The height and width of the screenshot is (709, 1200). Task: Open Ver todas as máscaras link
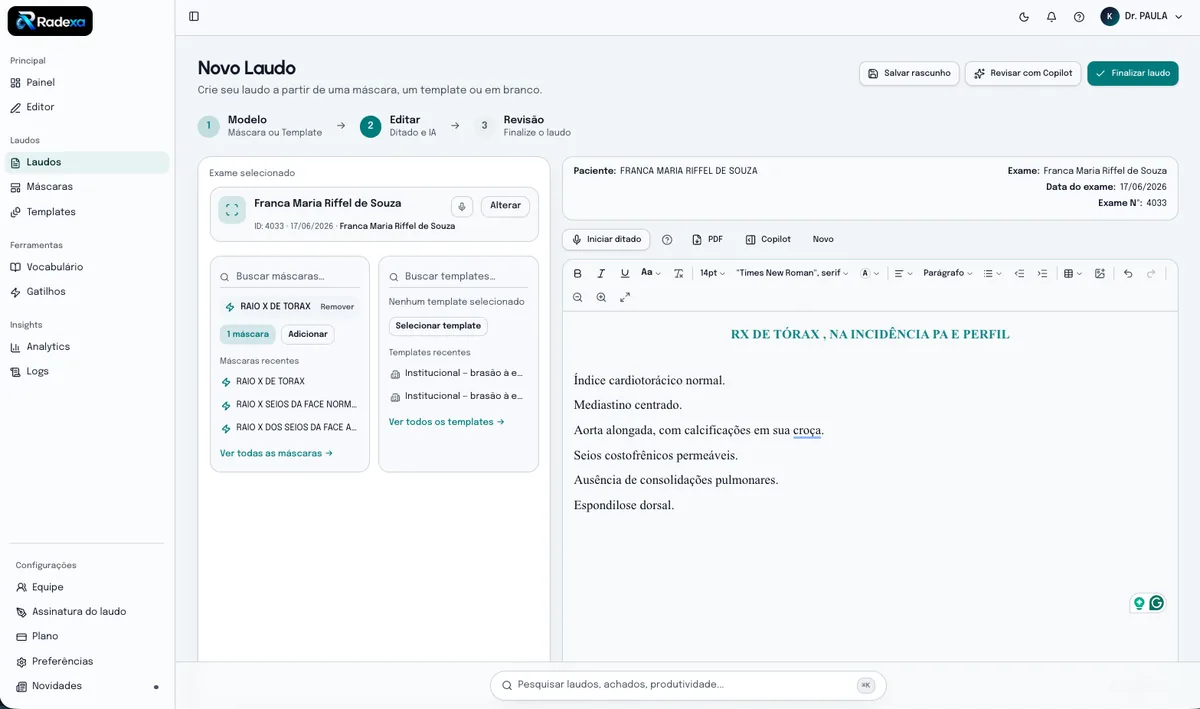click(276, 453)
